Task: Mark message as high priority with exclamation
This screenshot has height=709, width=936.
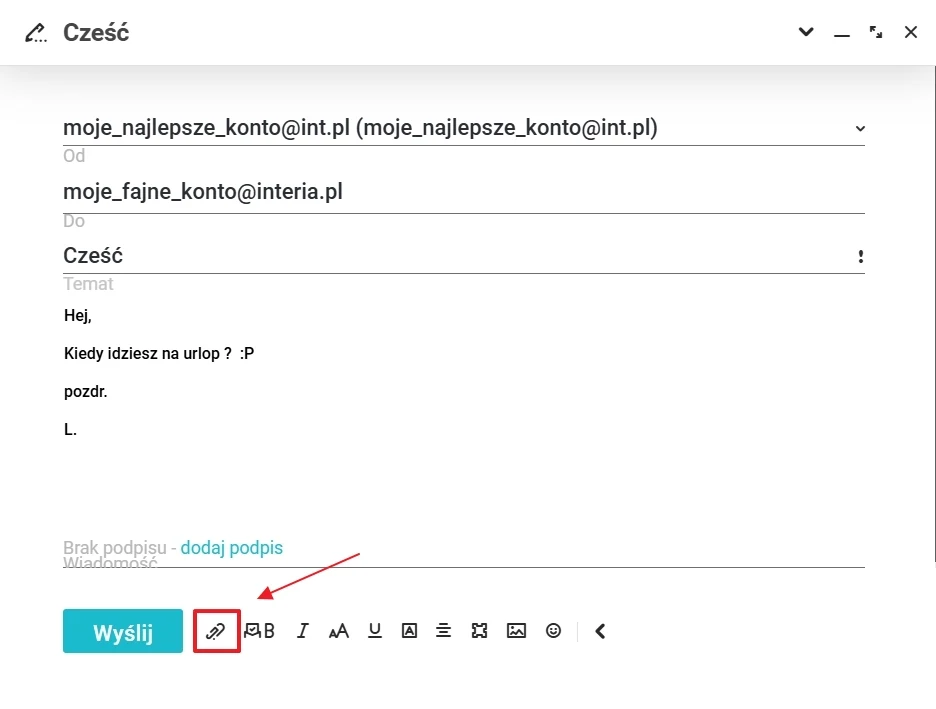Action: click(860, 257)
